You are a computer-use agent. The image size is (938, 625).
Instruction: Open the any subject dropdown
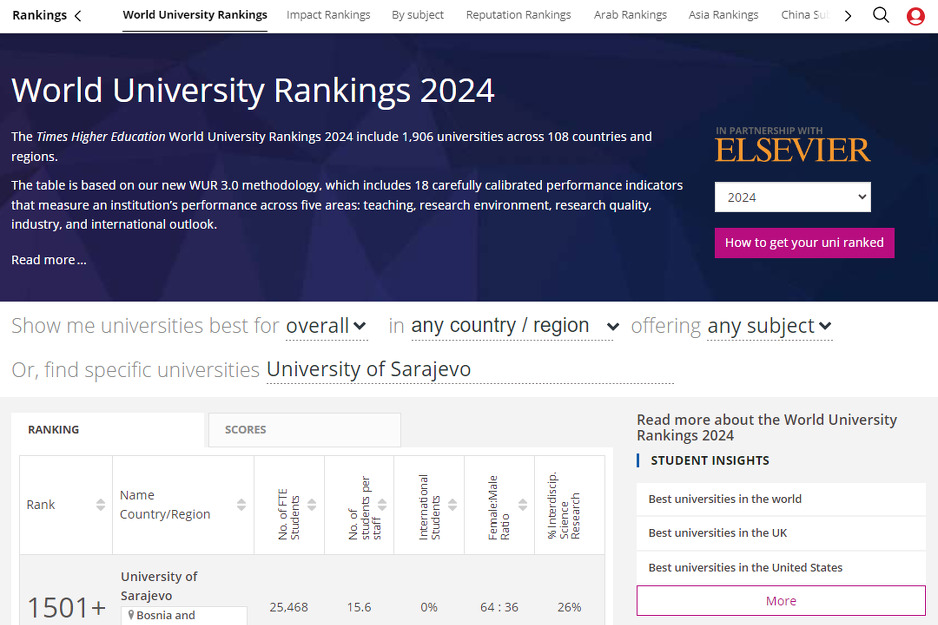click(769, 325)
